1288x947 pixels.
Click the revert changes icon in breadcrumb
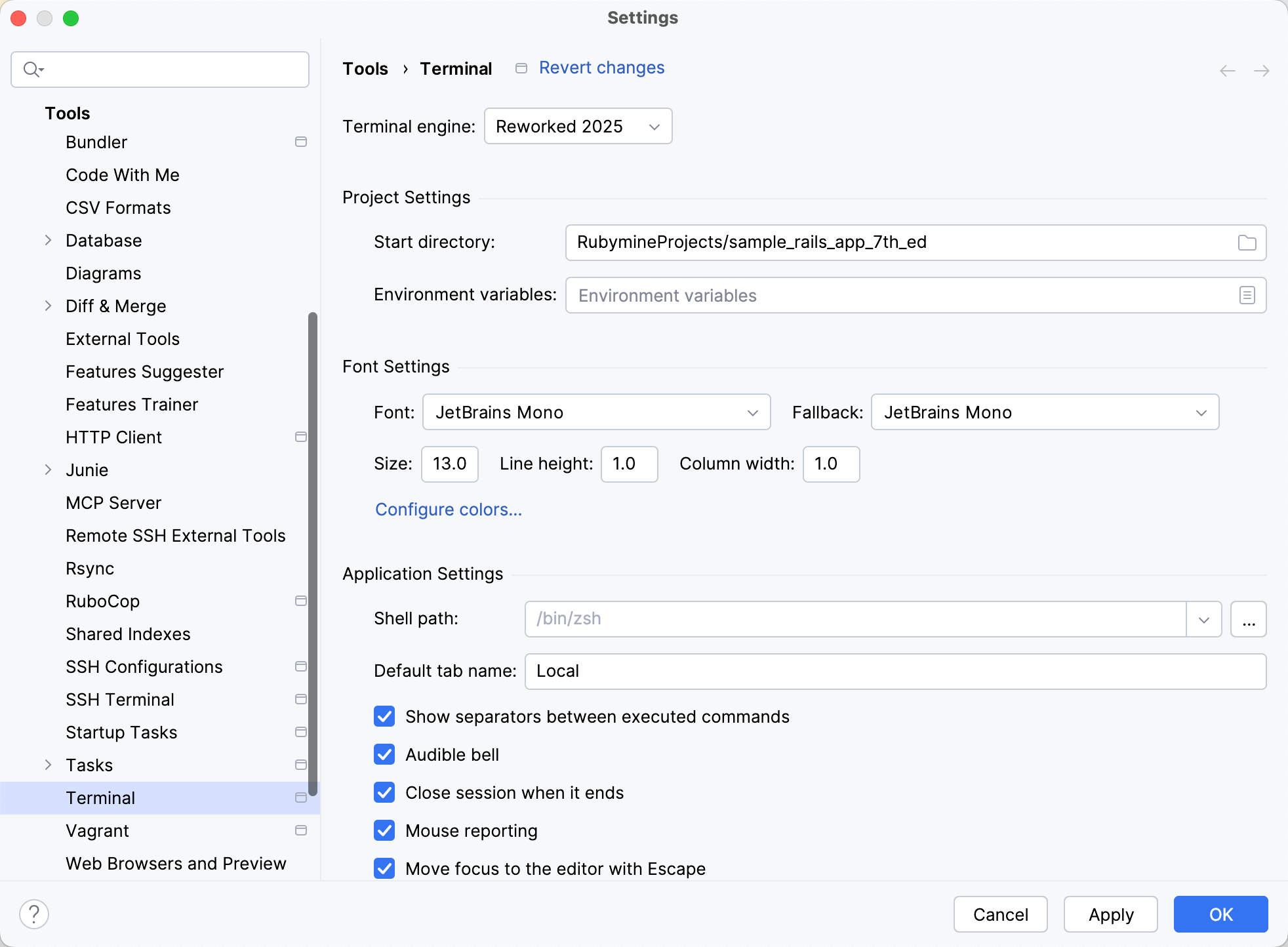(x=521, y=68)
